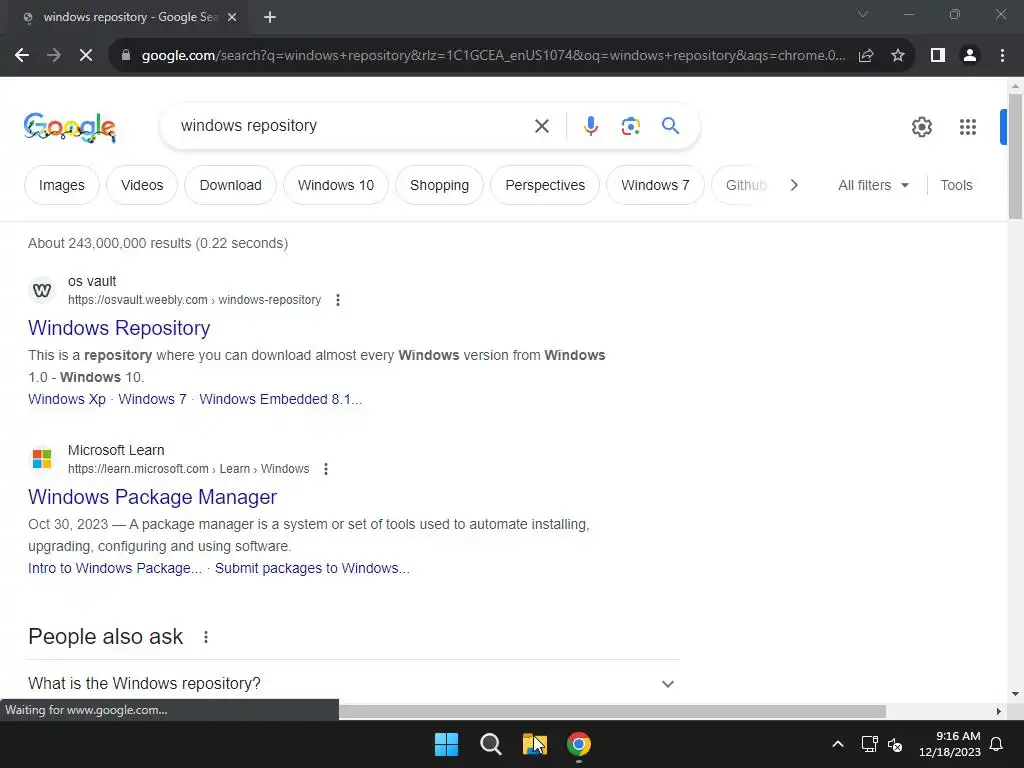Click the Microsoft Learn site favicon
The width and height of the screenshot is (1024, 768).
(x=42, y=458)
